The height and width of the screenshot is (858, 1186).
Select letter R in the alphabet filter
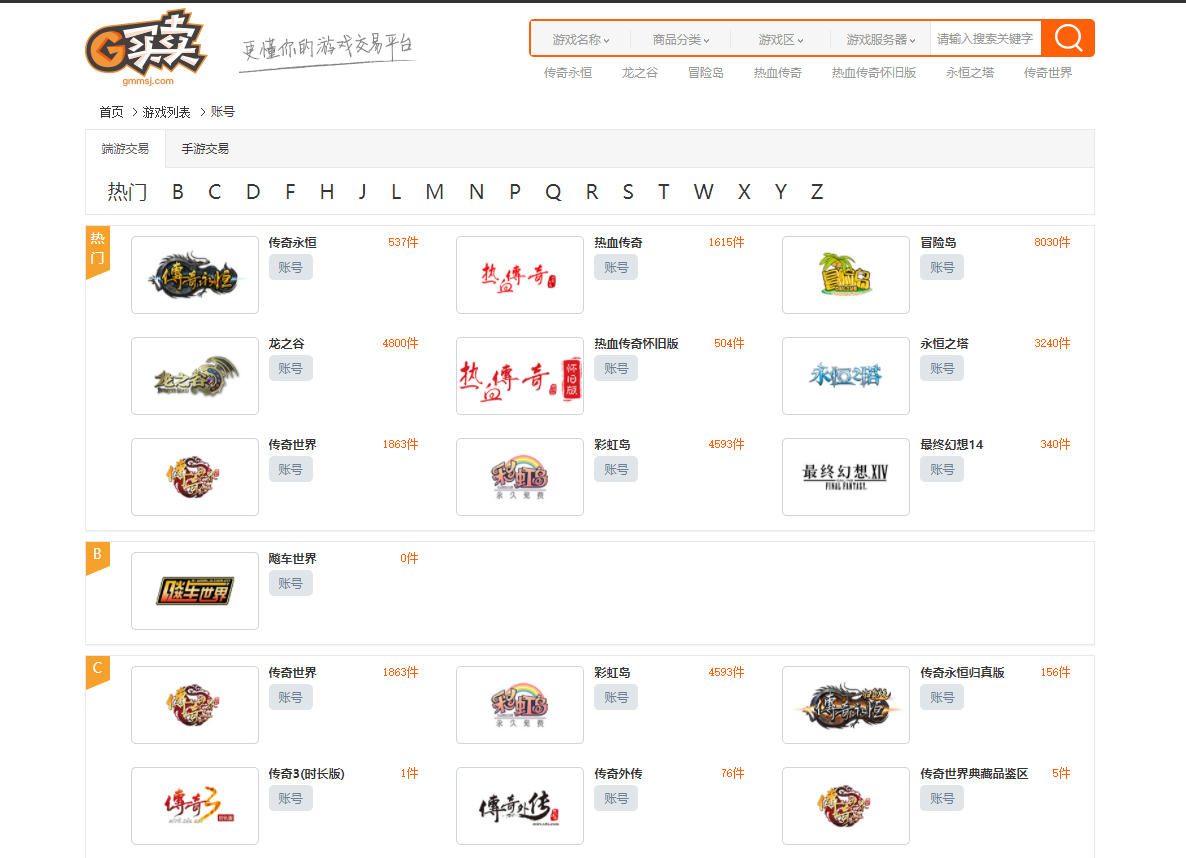coord(591,191)
